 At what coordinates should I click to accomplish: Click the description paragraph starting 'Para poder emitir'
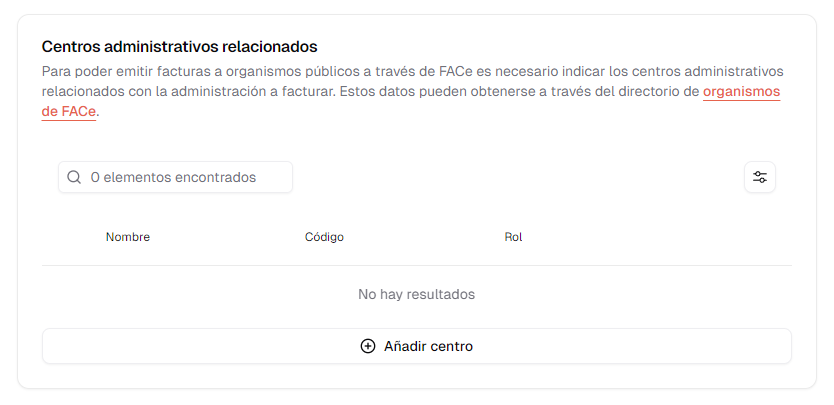[413, 92]
